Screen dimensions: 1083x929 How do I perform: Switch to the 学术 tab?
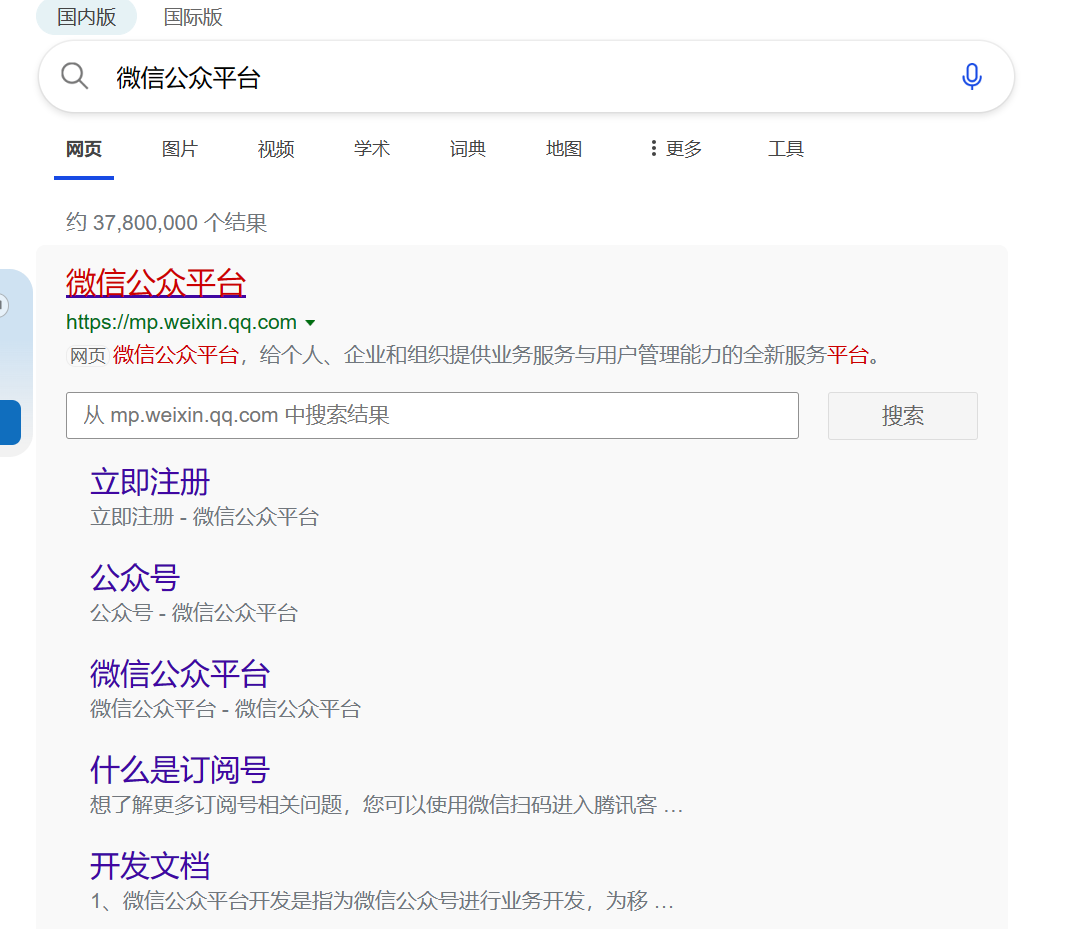372,149
